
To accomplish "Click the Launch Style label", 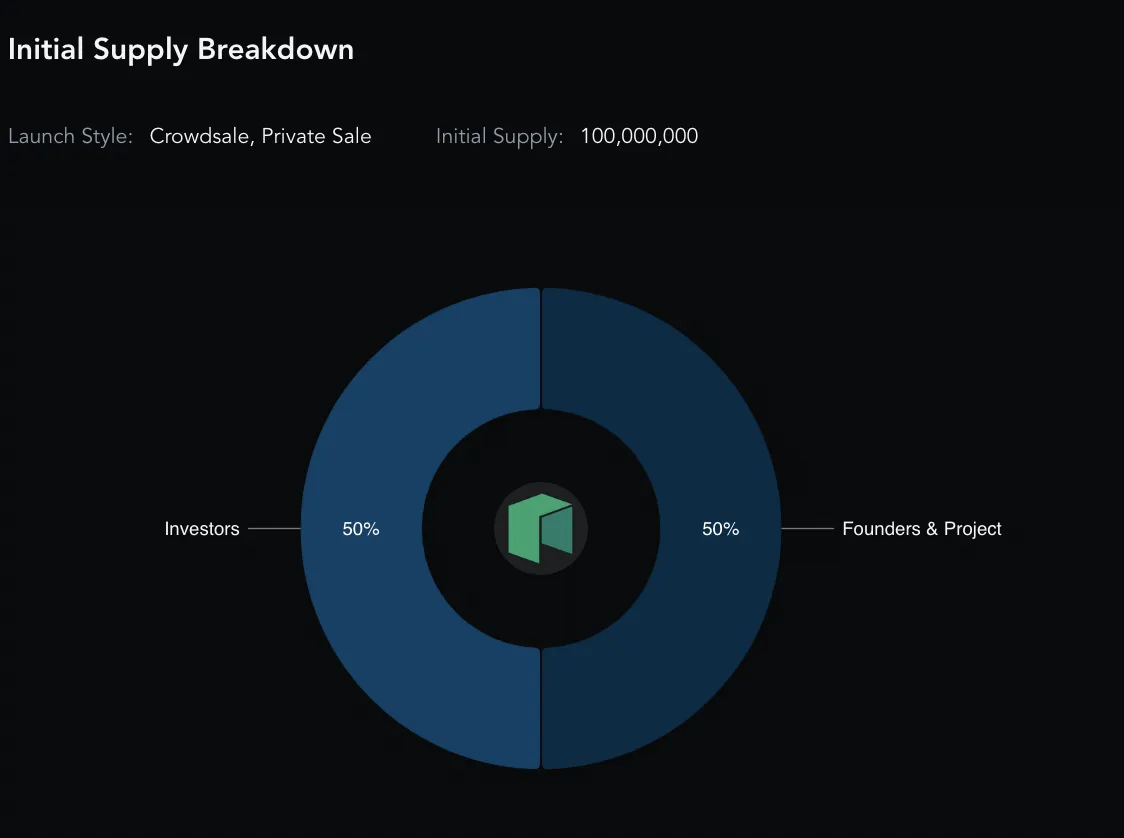I will pos(70,136).
